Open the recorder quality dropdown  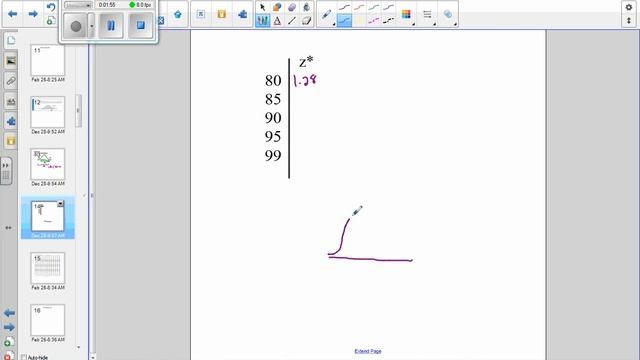point(78,5)
